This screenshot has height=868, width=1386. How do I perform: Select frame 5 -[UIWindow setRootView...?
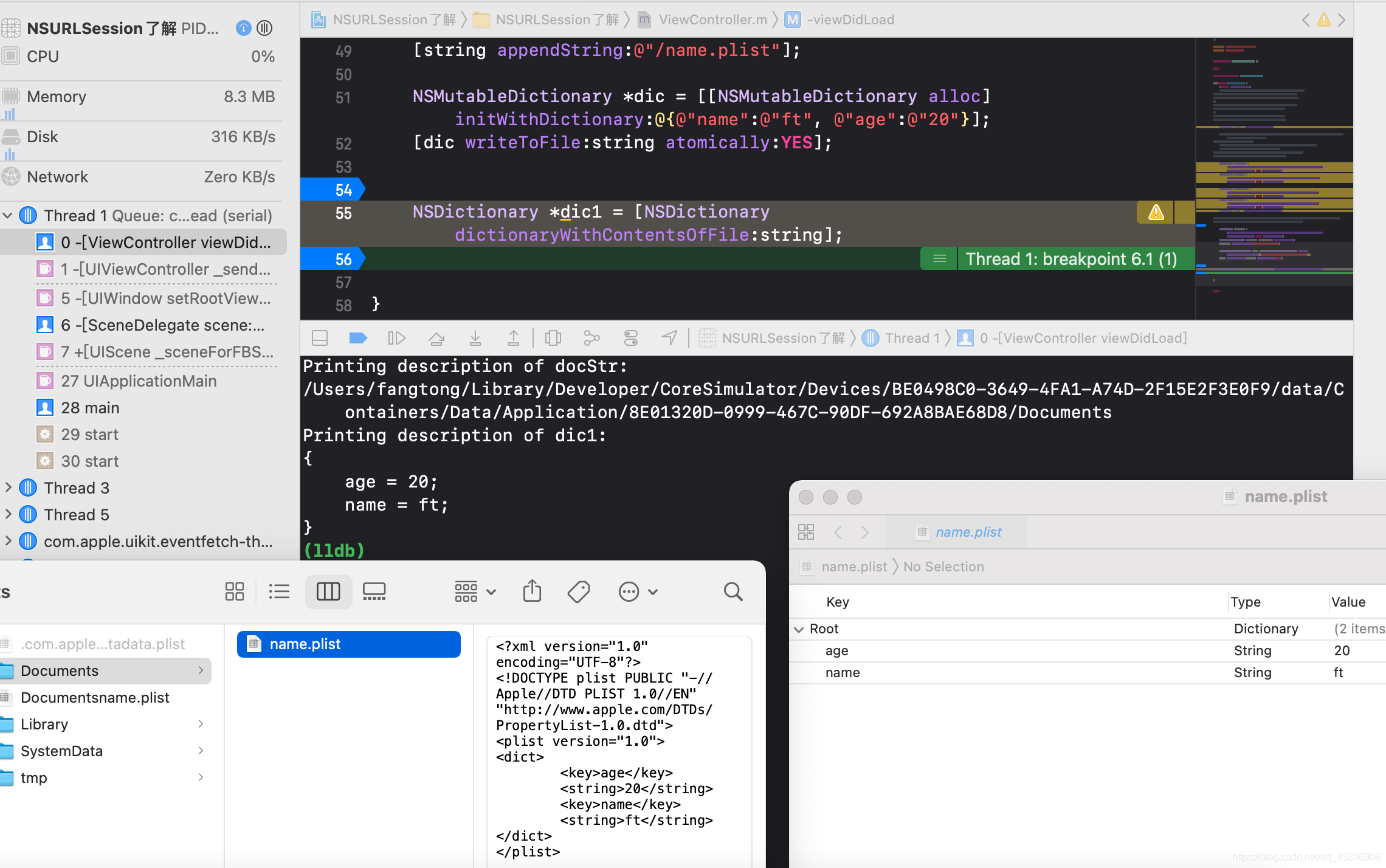tap(154, 298)
